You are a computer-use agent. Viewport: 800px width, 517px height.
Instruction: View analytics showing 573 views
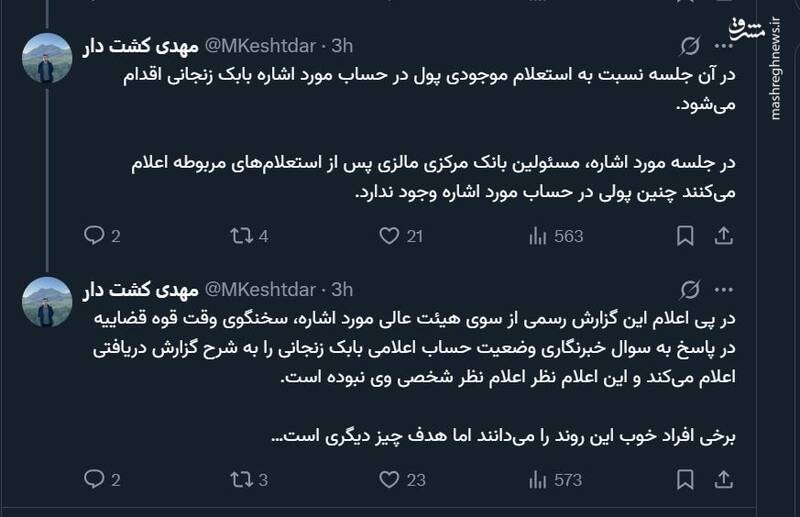(537, 480)
